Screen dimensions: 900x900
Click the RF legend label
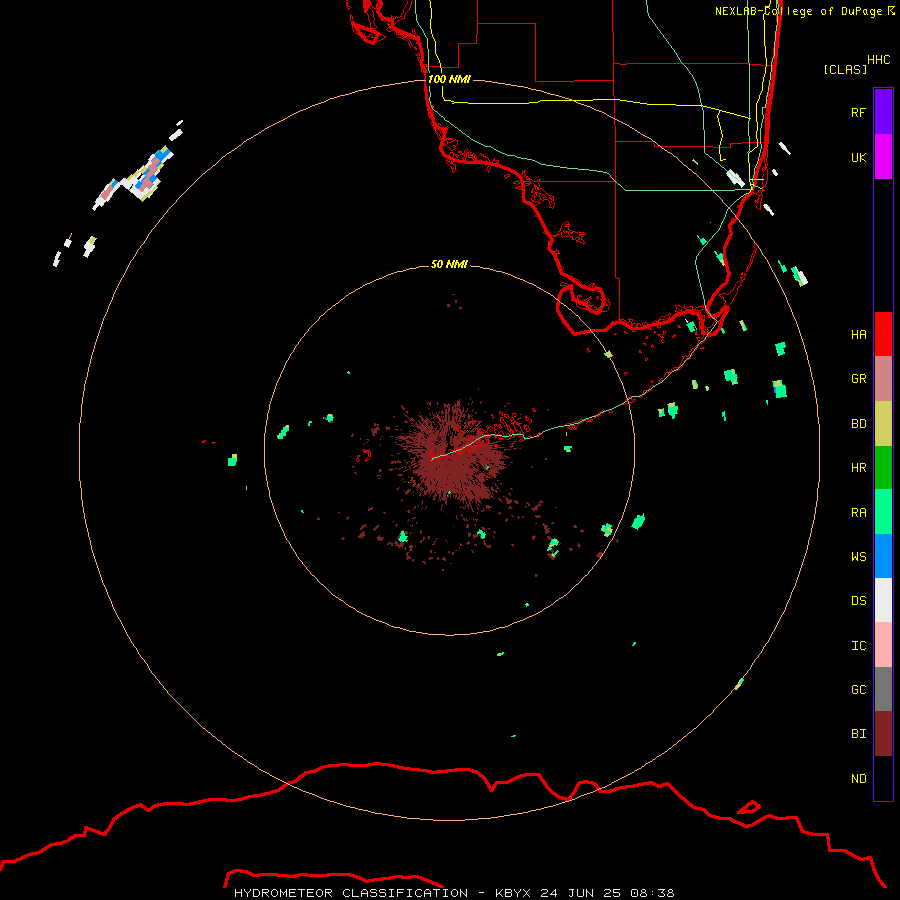(x=858, y=112)
